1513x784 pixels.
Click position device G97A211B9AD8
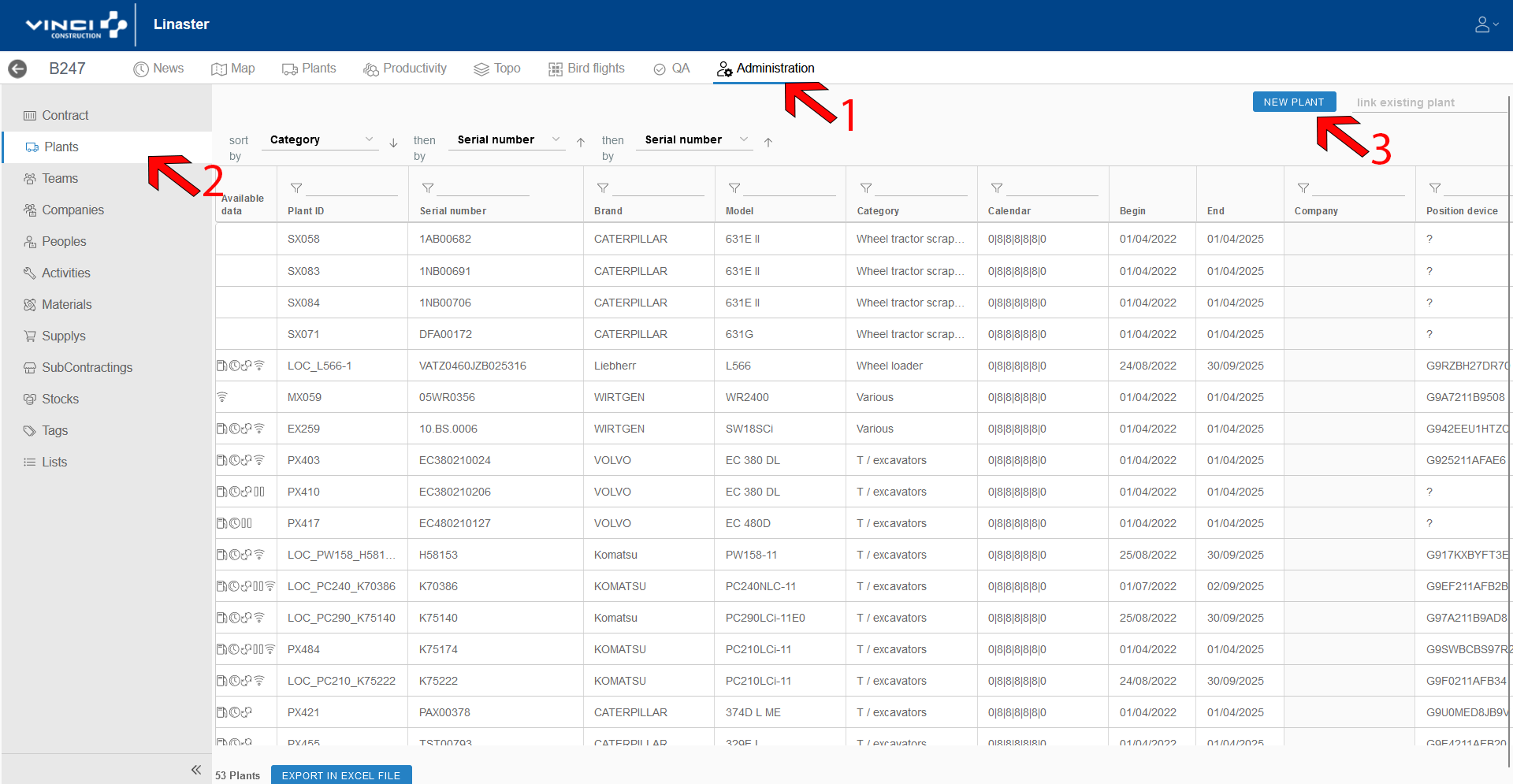point(1467,618)
